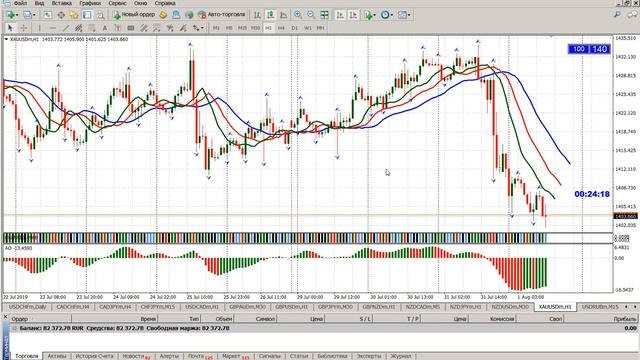Toggle Auto Scroll chart icon
Viewport: 640px width, 360px height.
click(340, 15)
